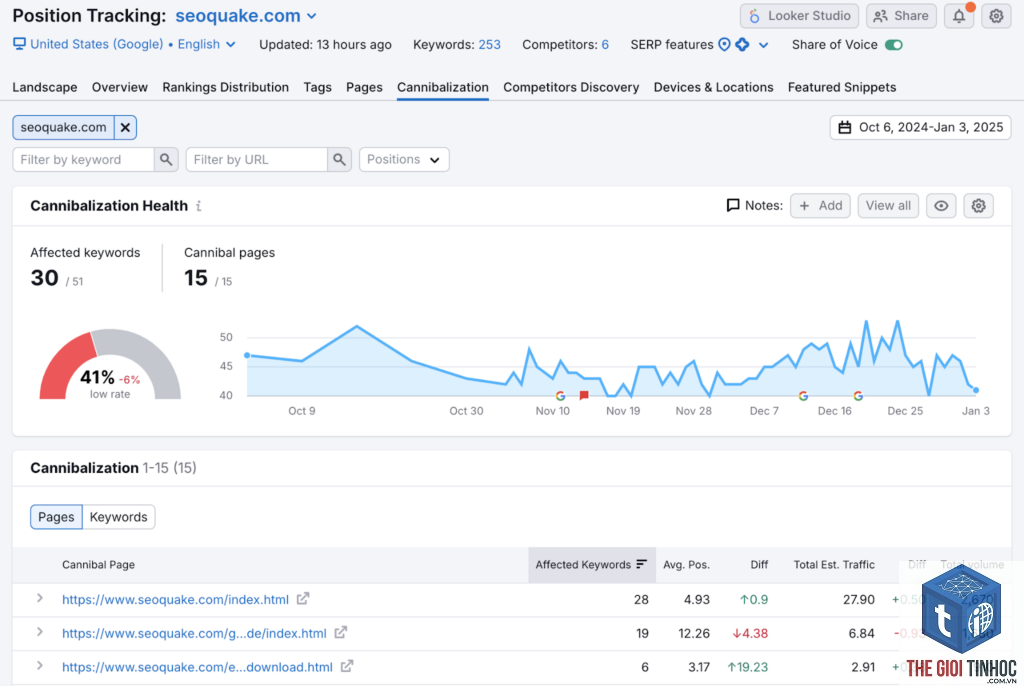
Task: Switch to the Competitors Discovery tab
Action: pos(571,88)
